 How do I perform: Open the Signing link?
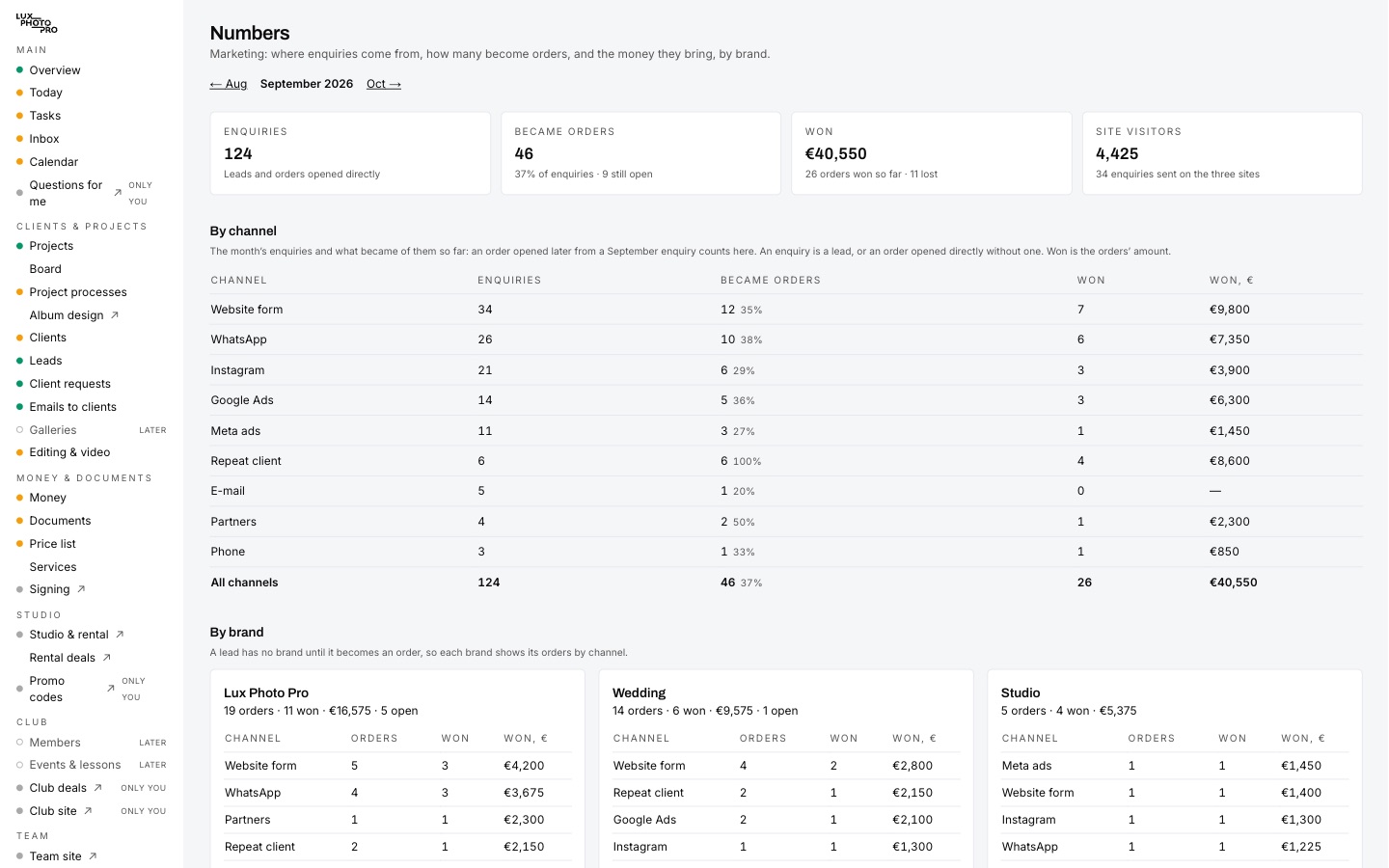49,589
